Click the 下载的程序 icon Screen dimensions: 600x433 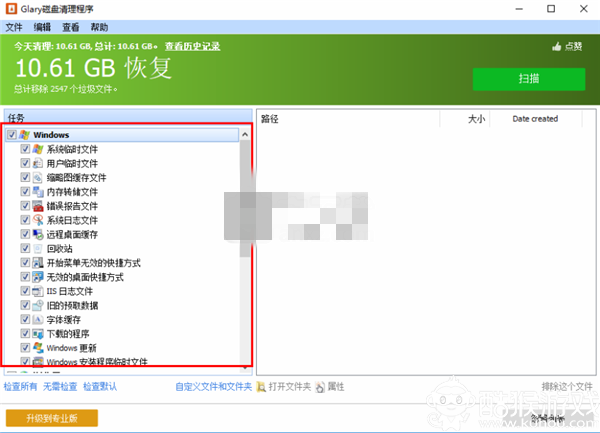[x=38, y=334]
